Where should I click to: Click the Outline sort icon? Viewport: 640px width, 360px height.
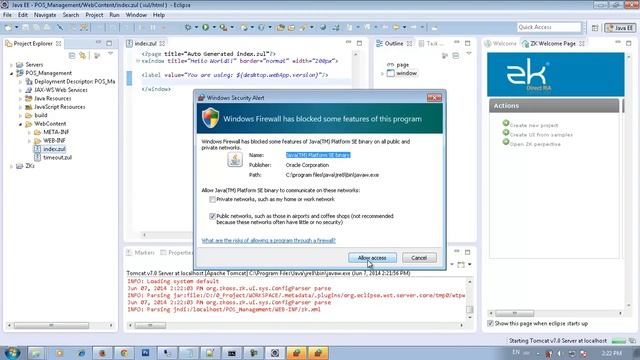coord(445,55)
